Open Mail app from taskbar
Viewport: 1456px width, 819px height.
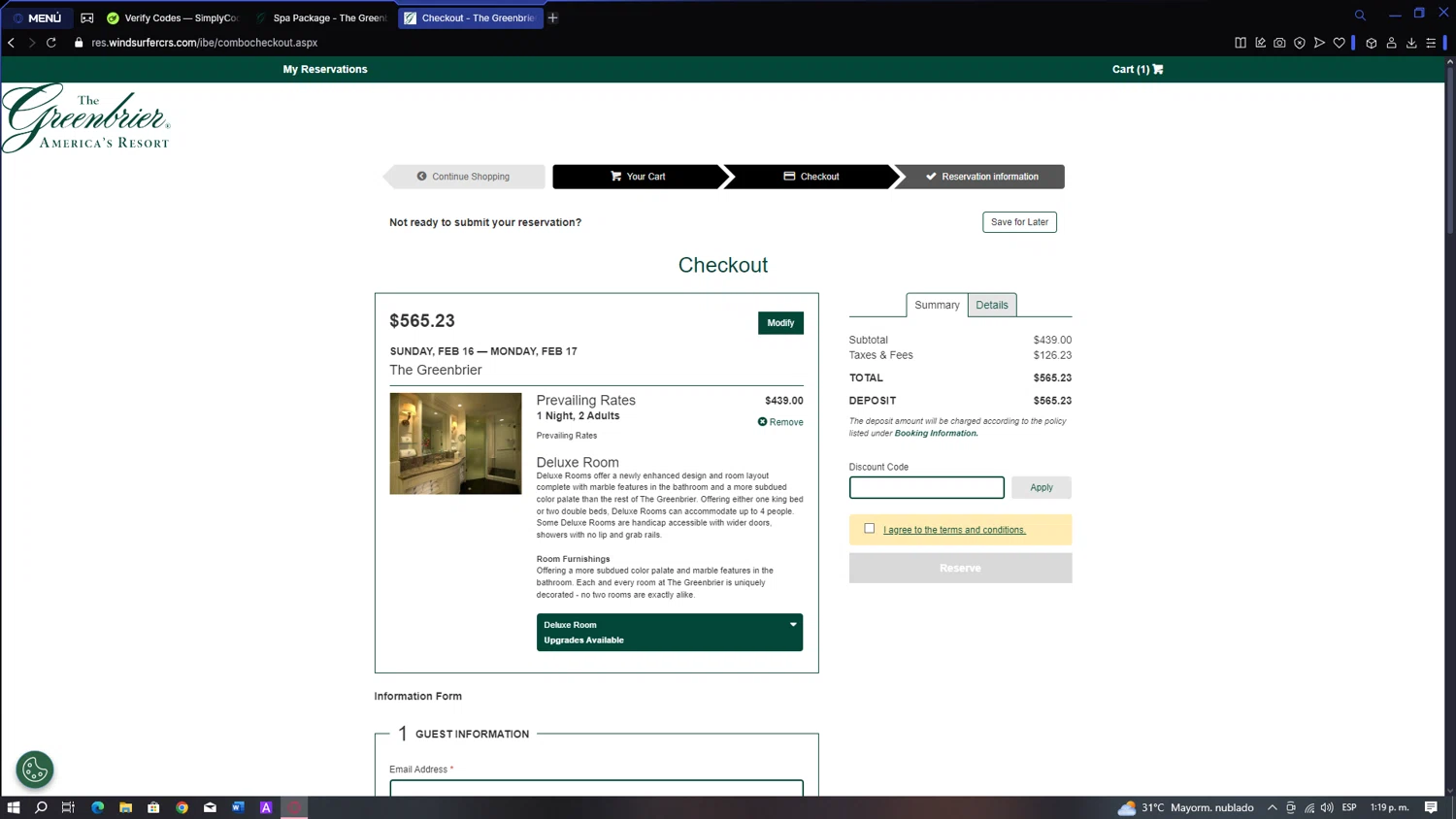pos(210,807)
